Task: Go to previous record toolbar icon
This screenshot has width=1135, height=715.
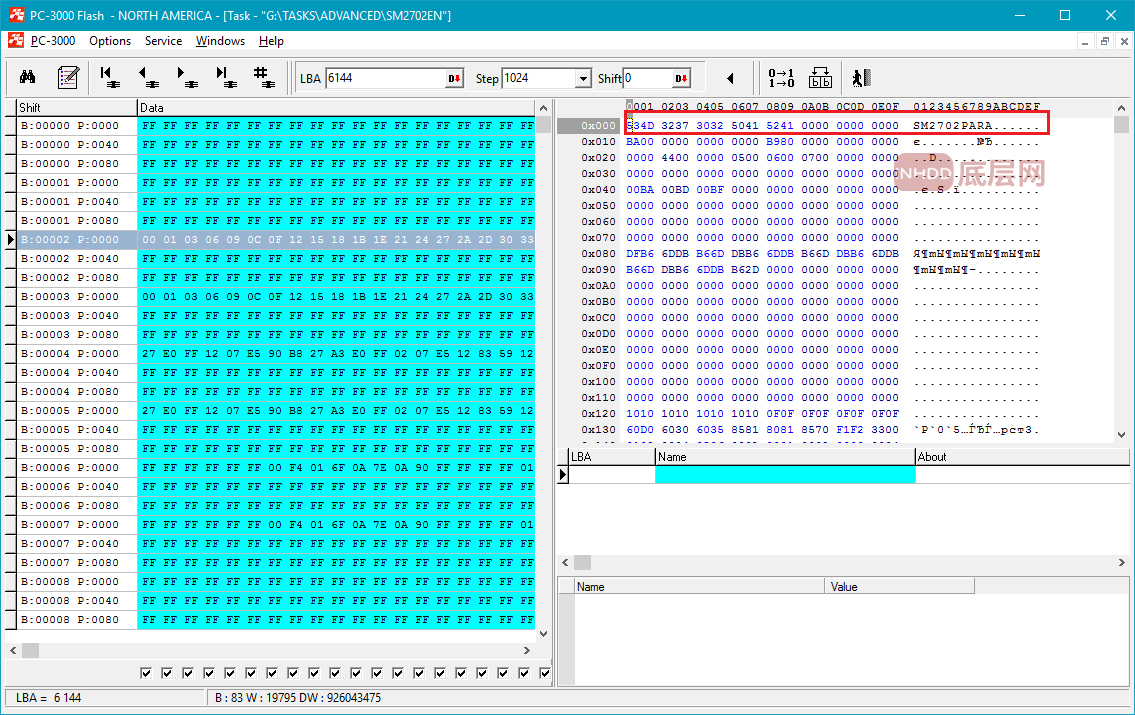Action: pos(148,77)
